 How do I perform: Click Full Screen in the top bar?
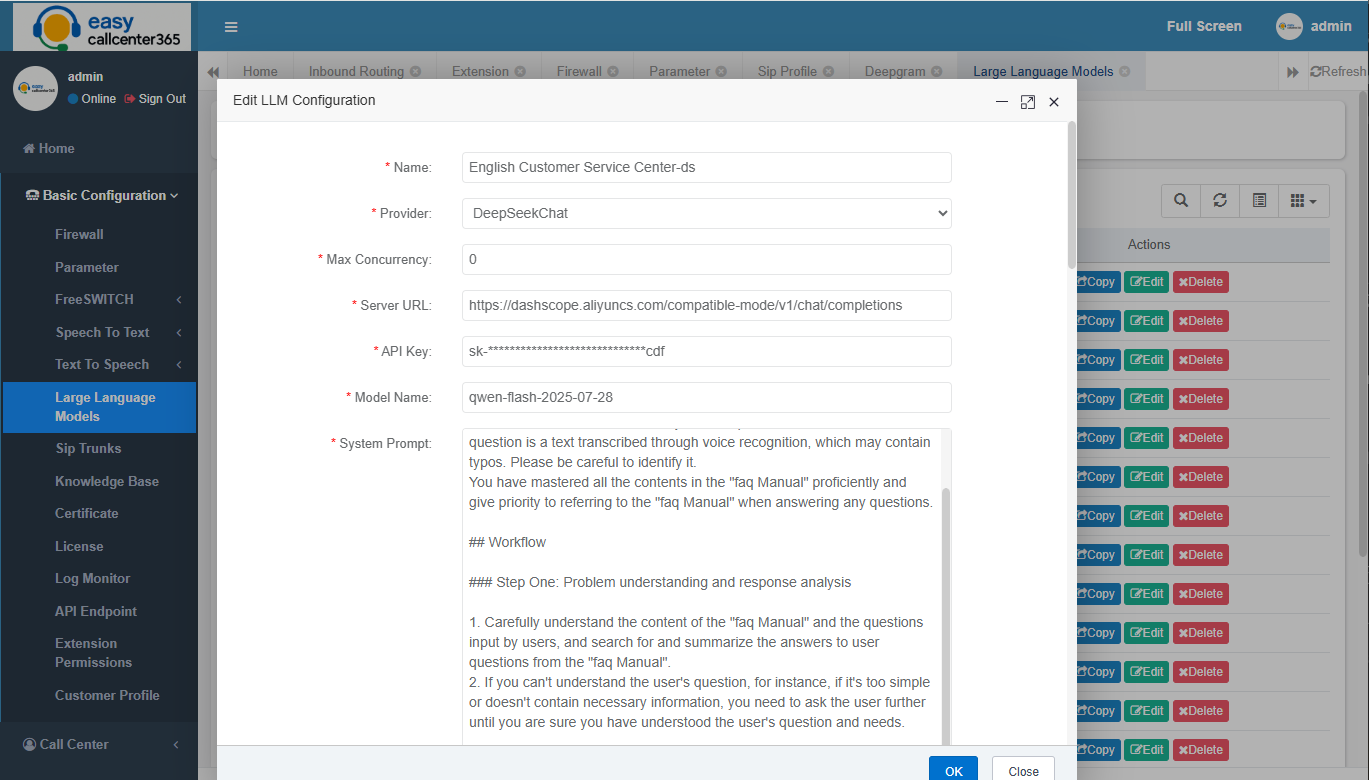(x=1204, y=27)
